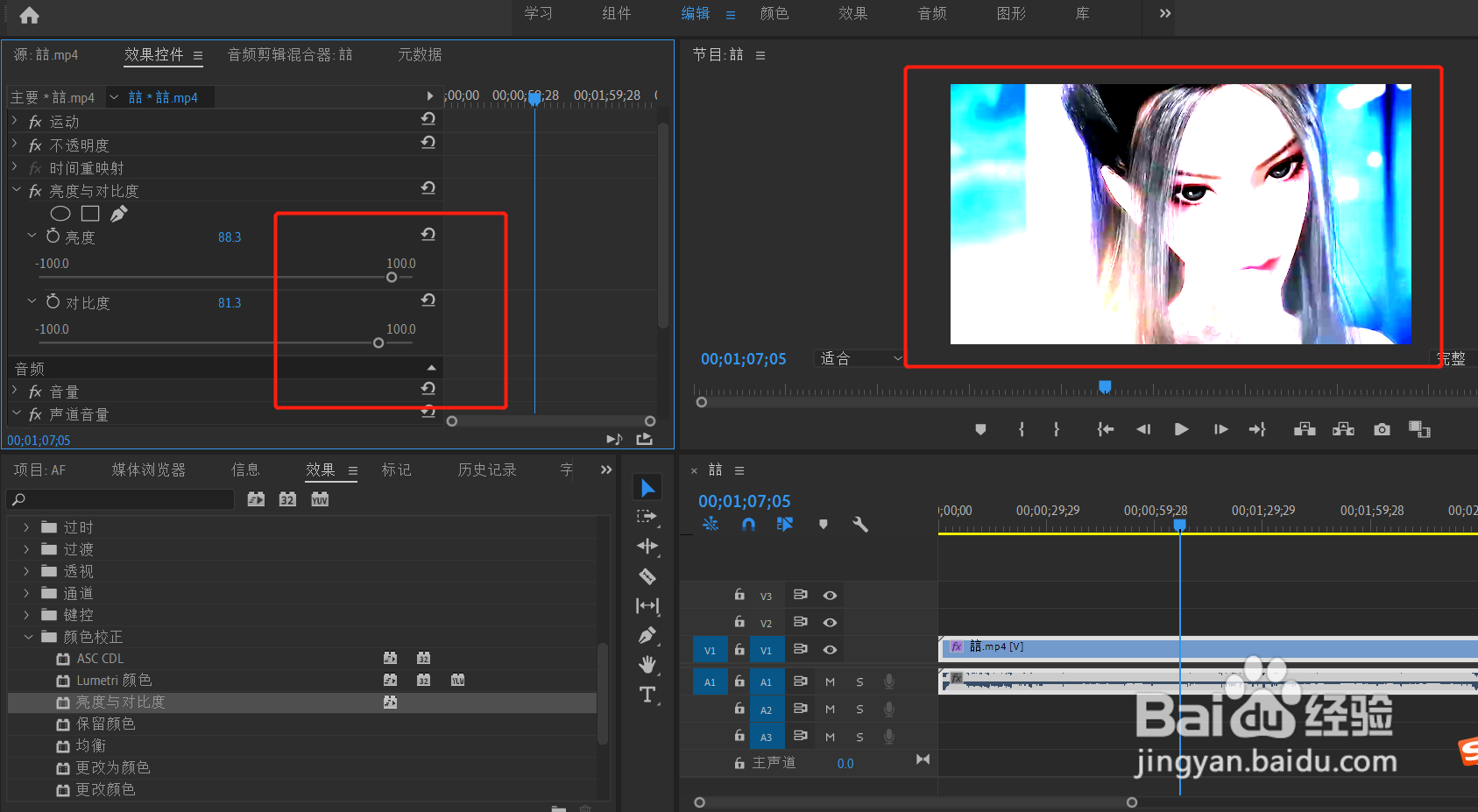1478x812 pixels.
Task: Mark In point in Program monitor
Action: coord(1022,429)
